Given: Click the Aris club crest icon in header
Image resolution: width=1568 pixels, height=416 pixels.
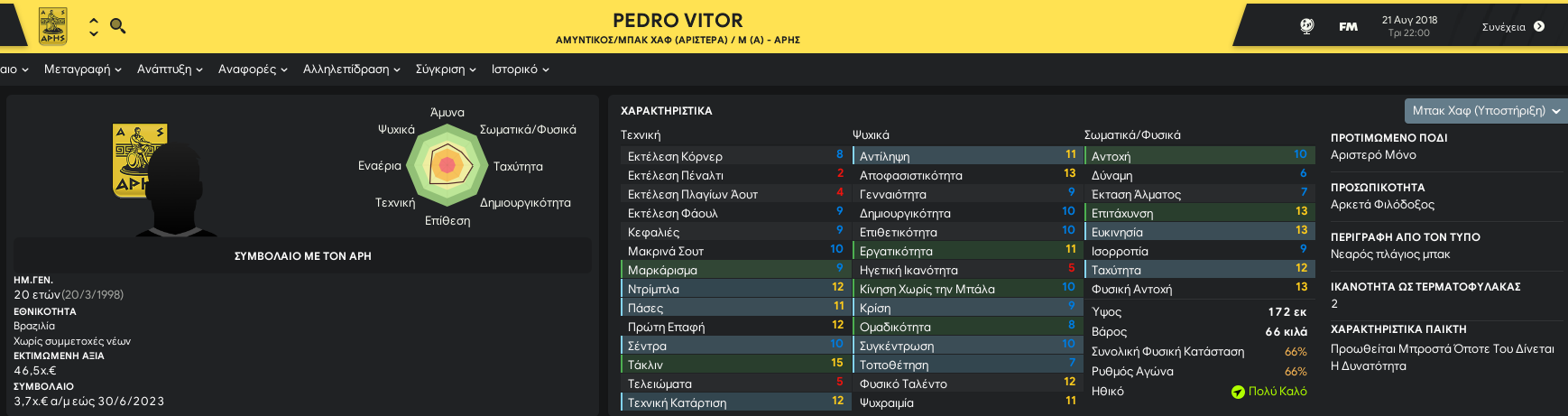Looking at the screenshot, I should [x=52, y=26].
